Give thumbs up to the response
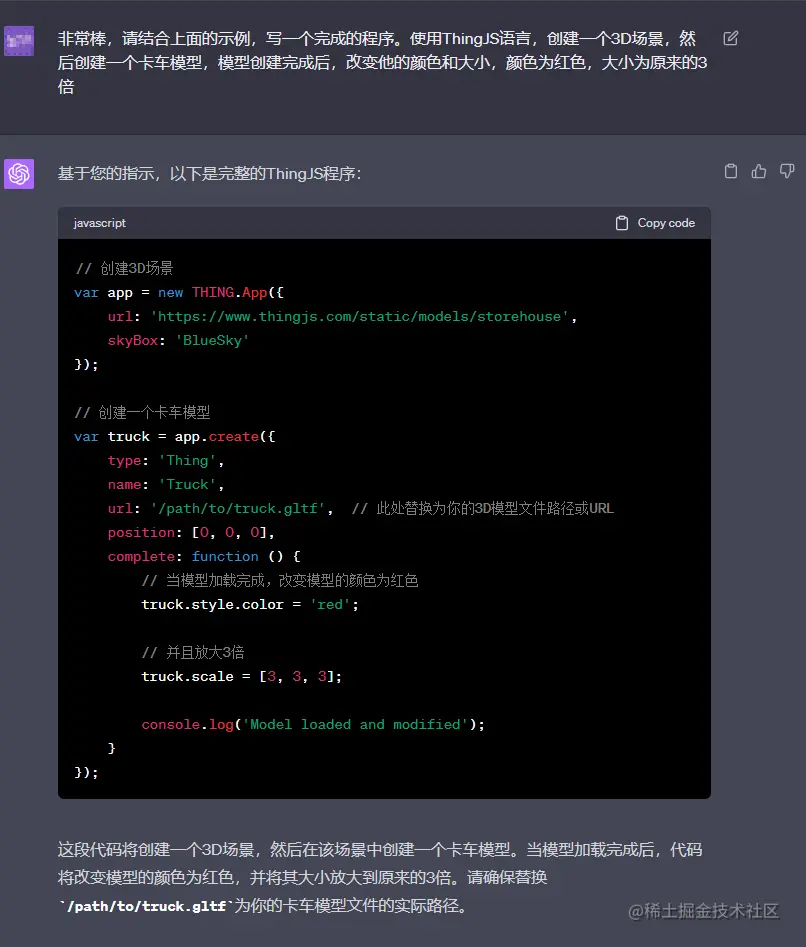Viewport: 806px width, 947px height. (759, 172)
